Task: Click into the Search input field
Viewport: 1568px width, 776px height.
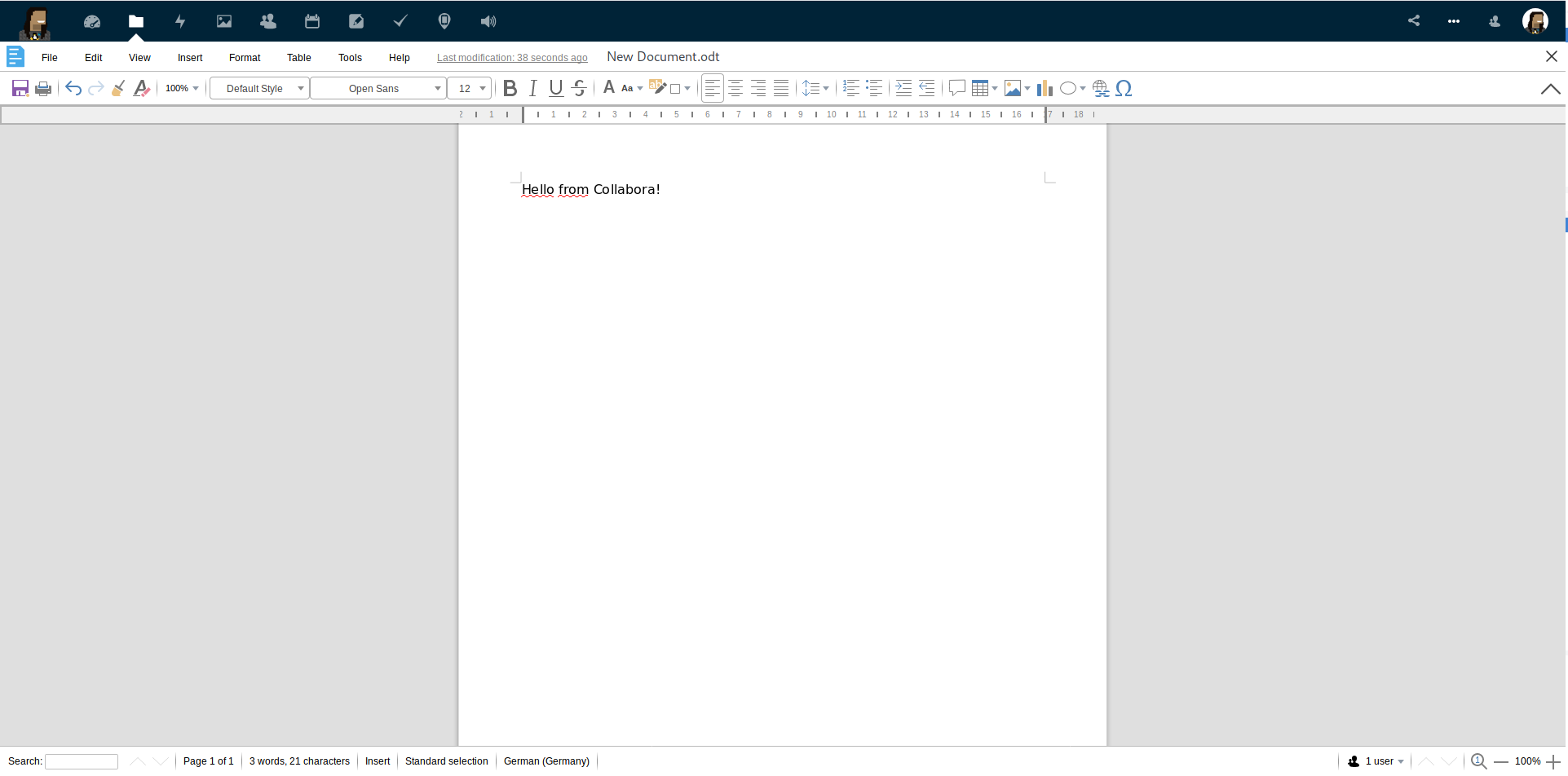Action: 82,761
